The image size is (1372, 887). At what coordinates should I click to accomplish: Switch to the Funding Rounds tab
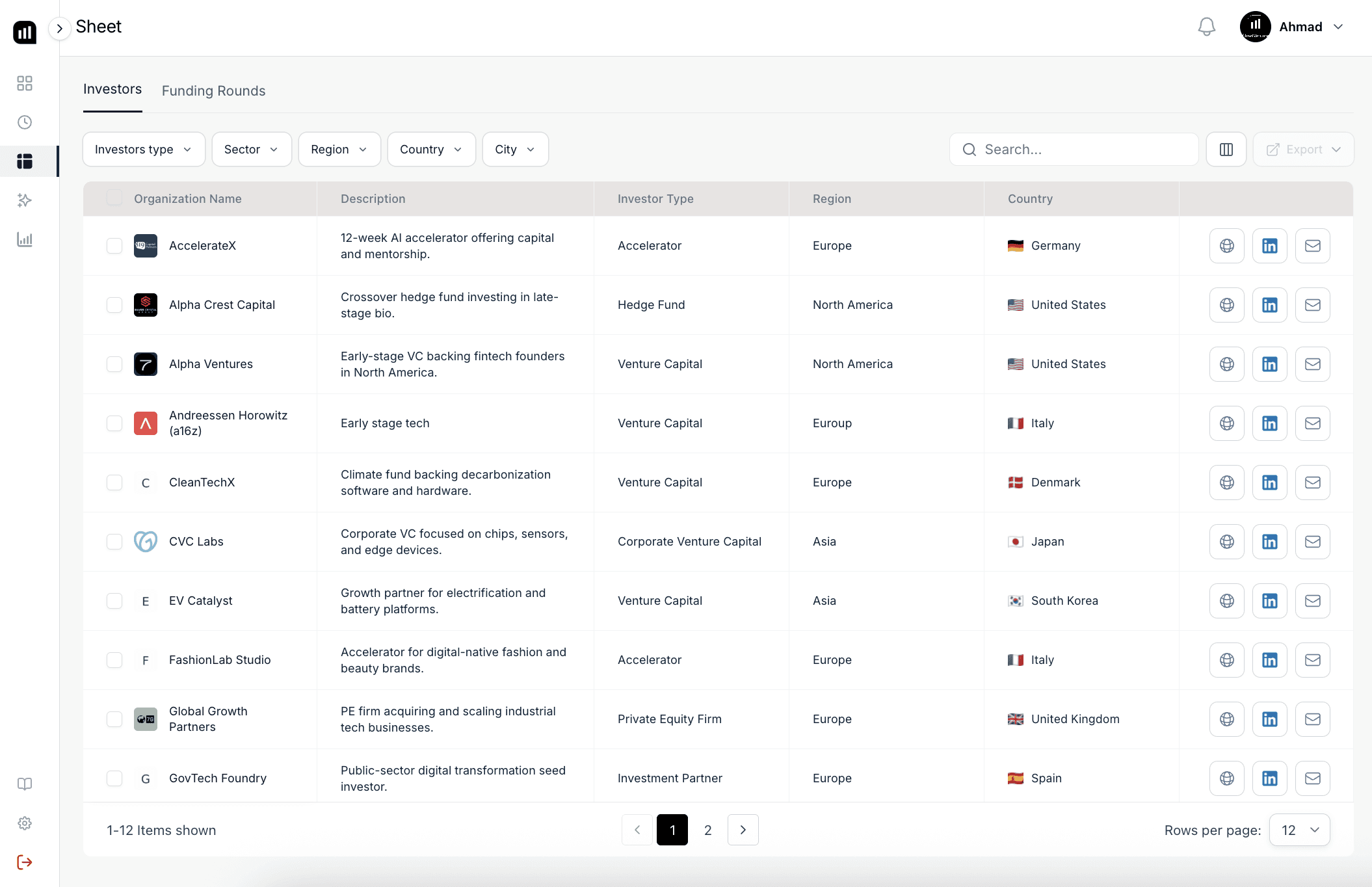213,91
